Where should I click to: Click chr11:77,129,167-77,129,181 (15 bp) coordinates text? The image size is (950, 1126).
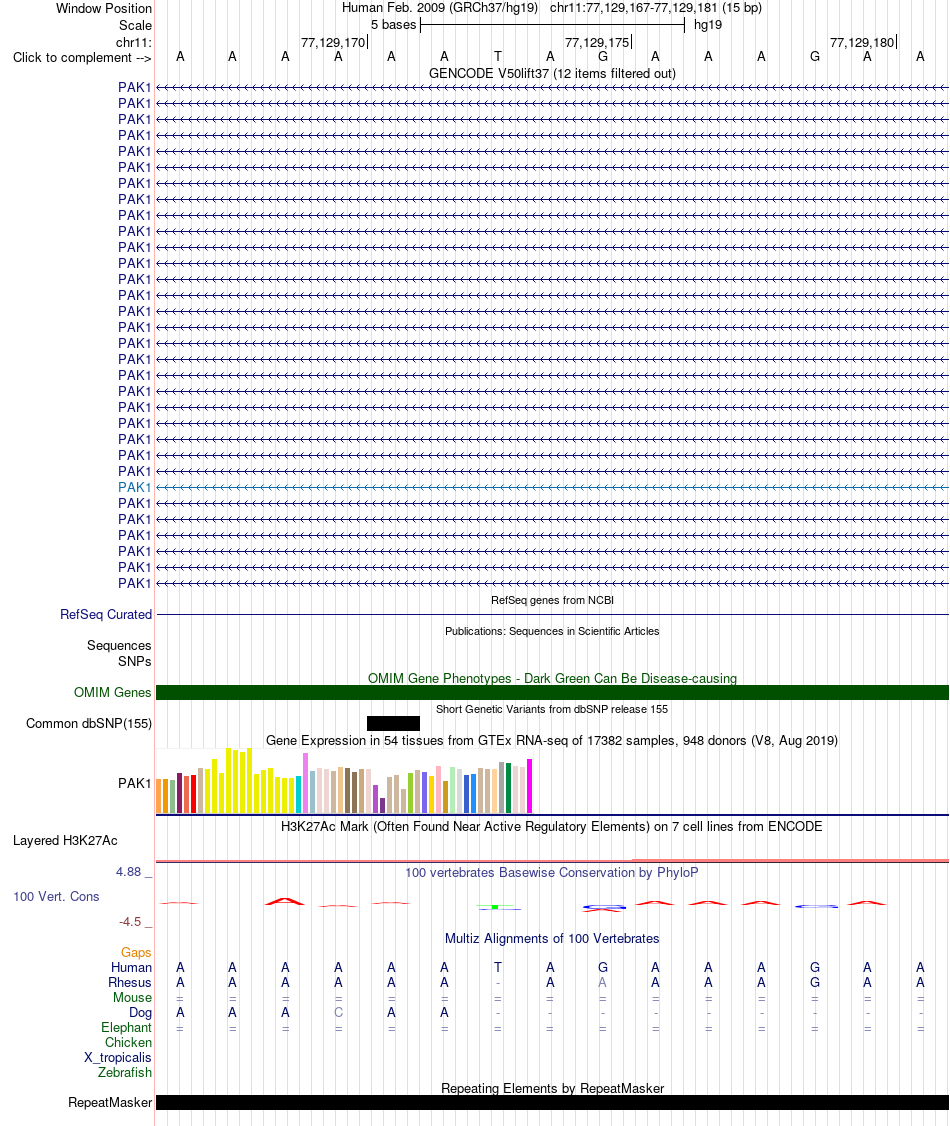(656, 8)
